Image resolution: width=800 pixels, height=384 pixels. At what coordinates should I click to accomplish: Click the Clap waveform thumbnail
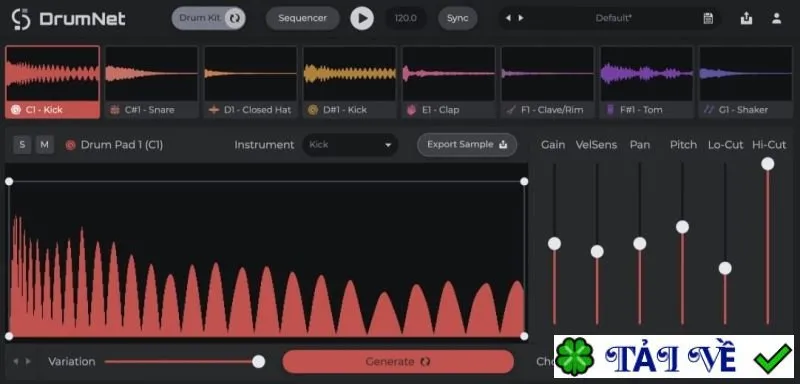(448, 74)
